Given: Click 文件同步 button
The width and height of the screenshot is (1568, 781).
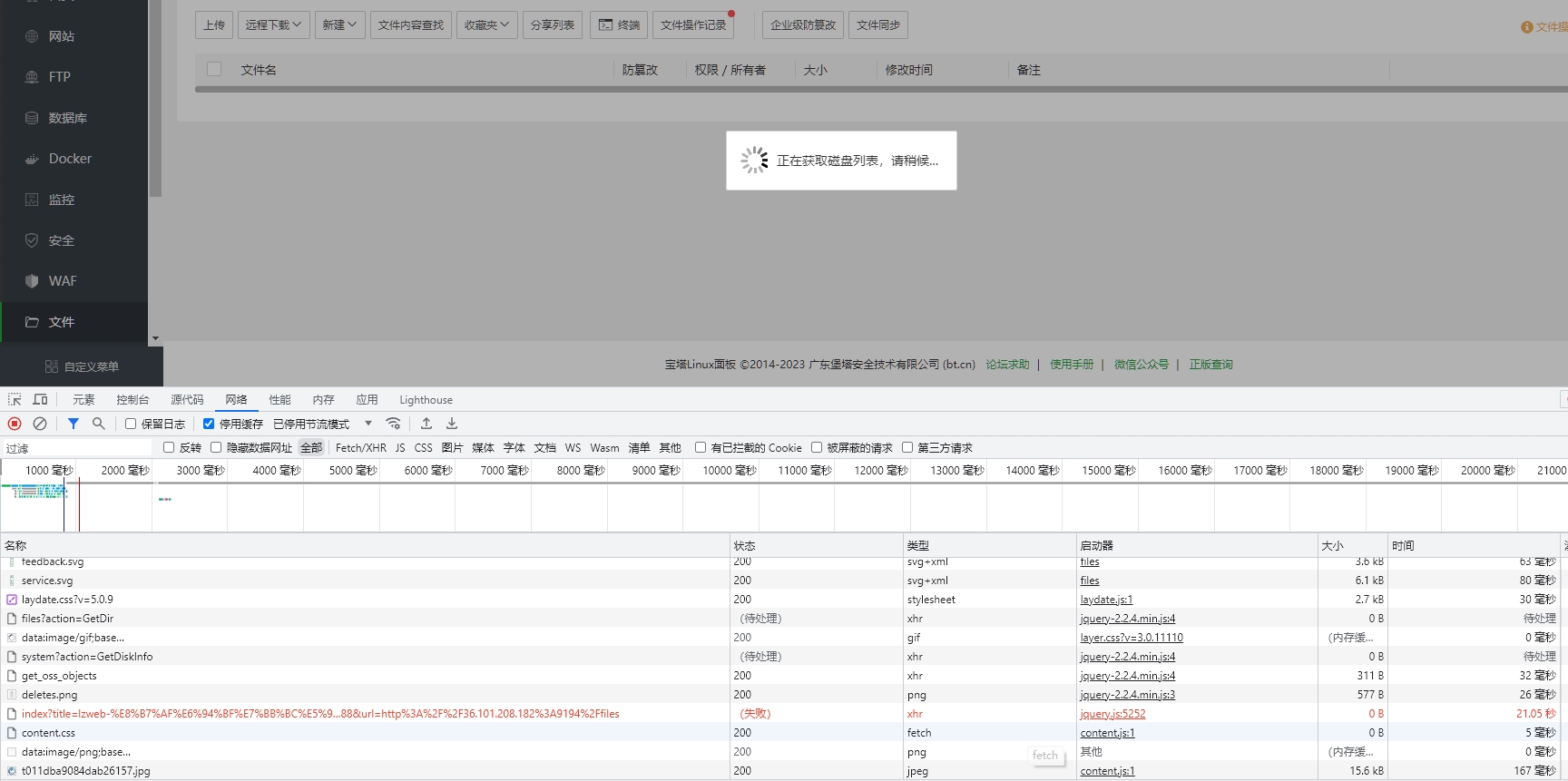Looking at the screenshot, I should click(878, 25).
